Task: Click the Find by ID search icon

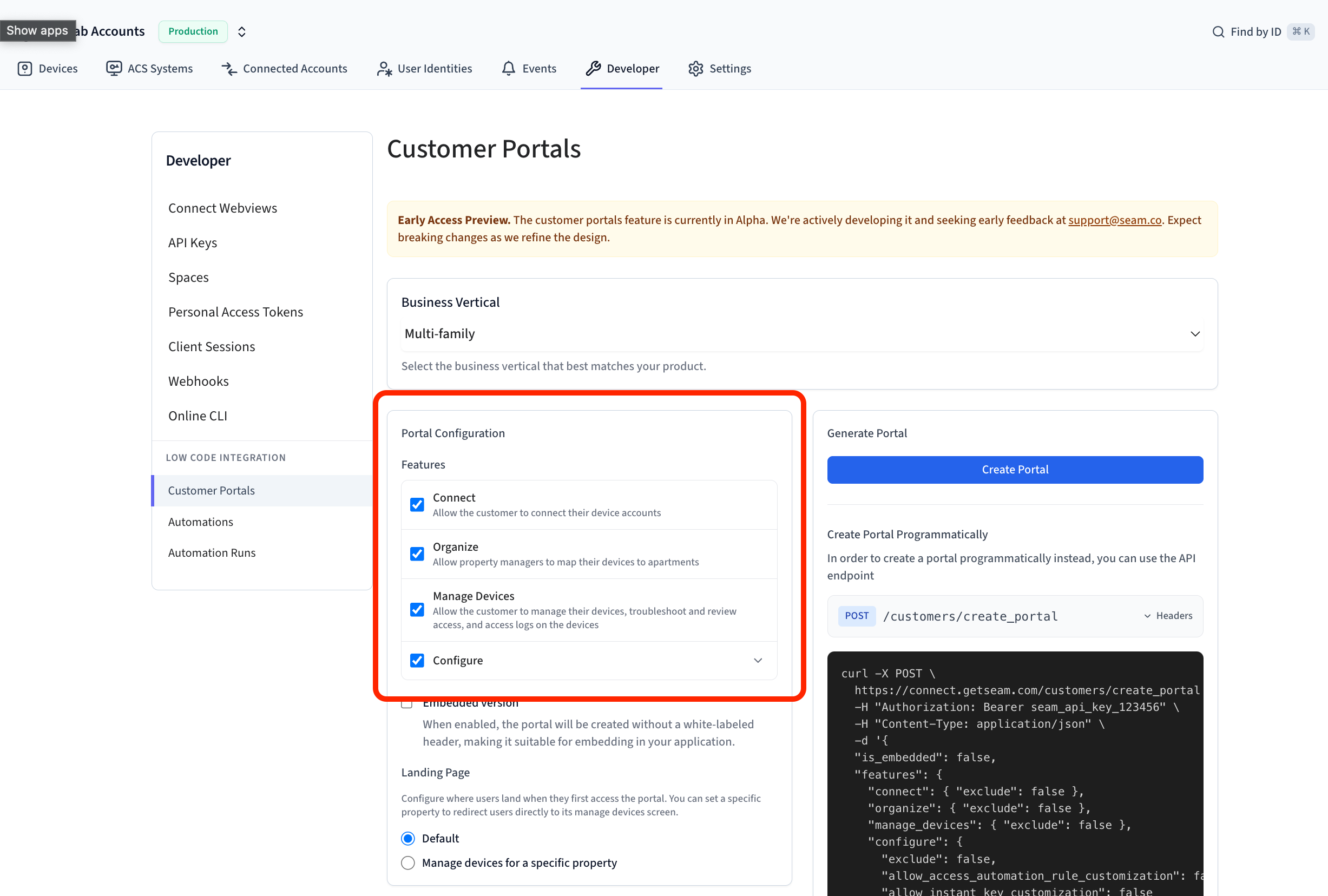Action: pyautogui.click(x=1218, y=32)
